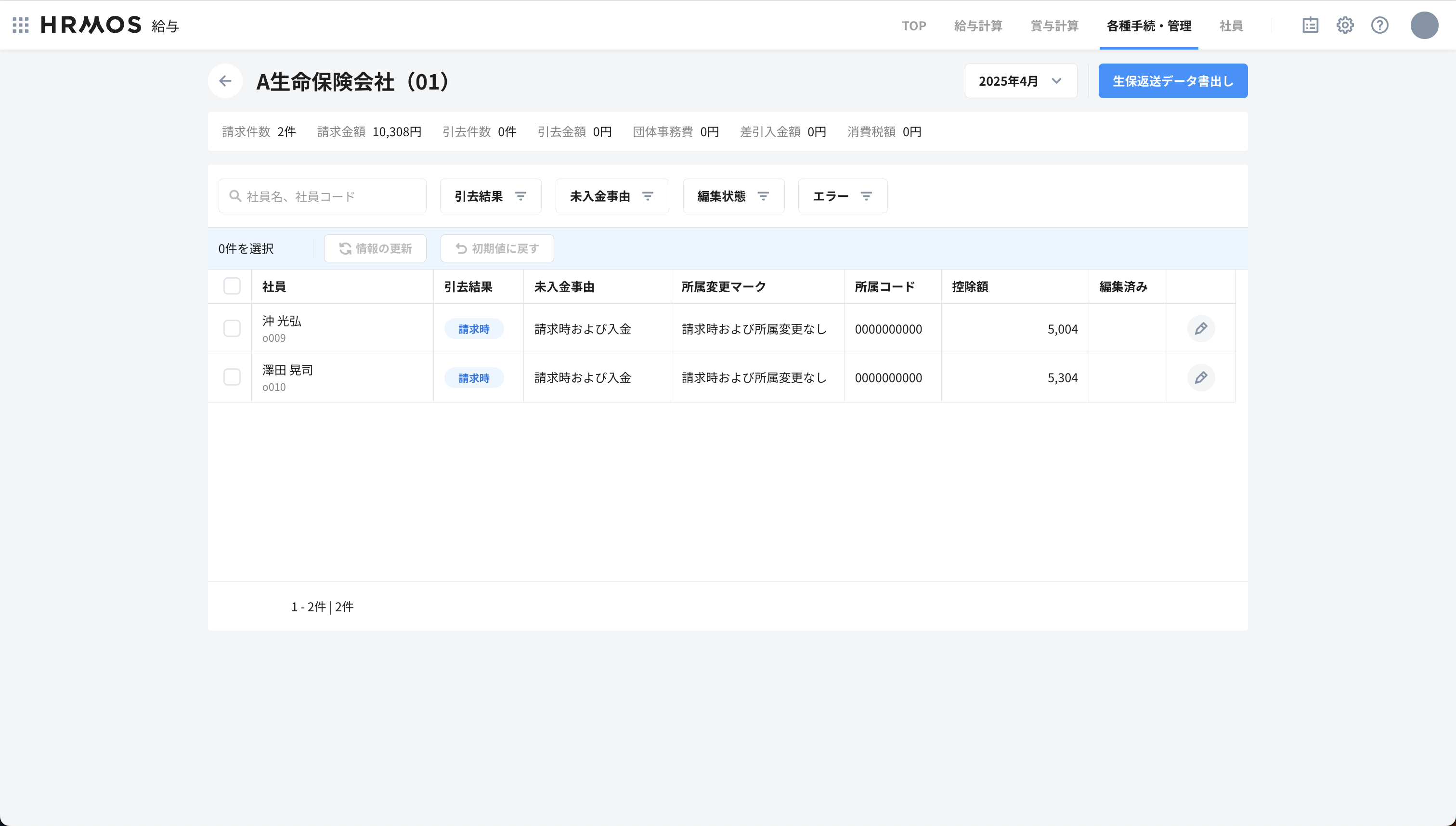Switch to the 給与計算 tab
The height and width of the screenshot is (826, 1456).
[x=978, y=26]
